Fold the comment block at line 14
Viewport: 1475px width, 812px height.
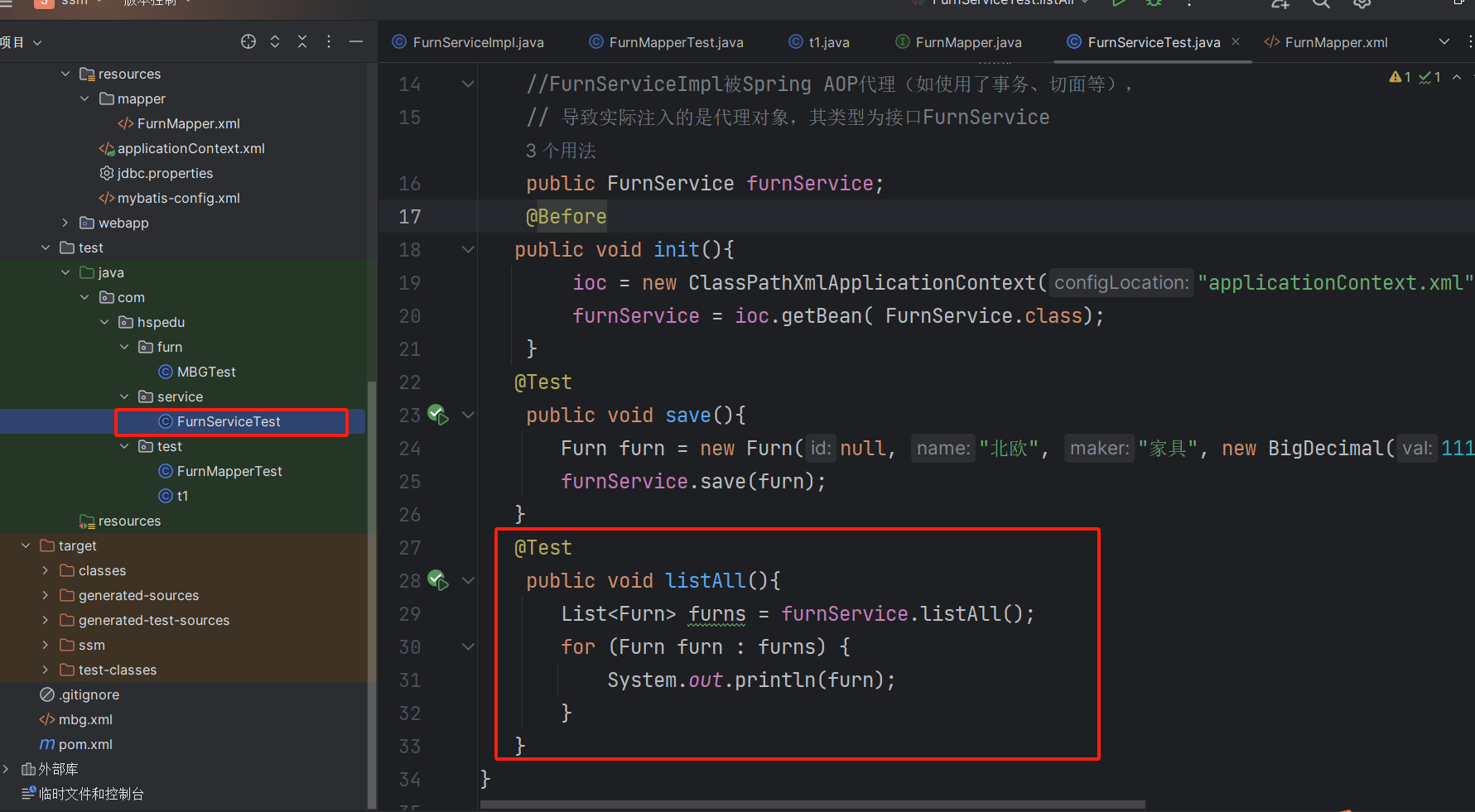click(x=468, y=84)
